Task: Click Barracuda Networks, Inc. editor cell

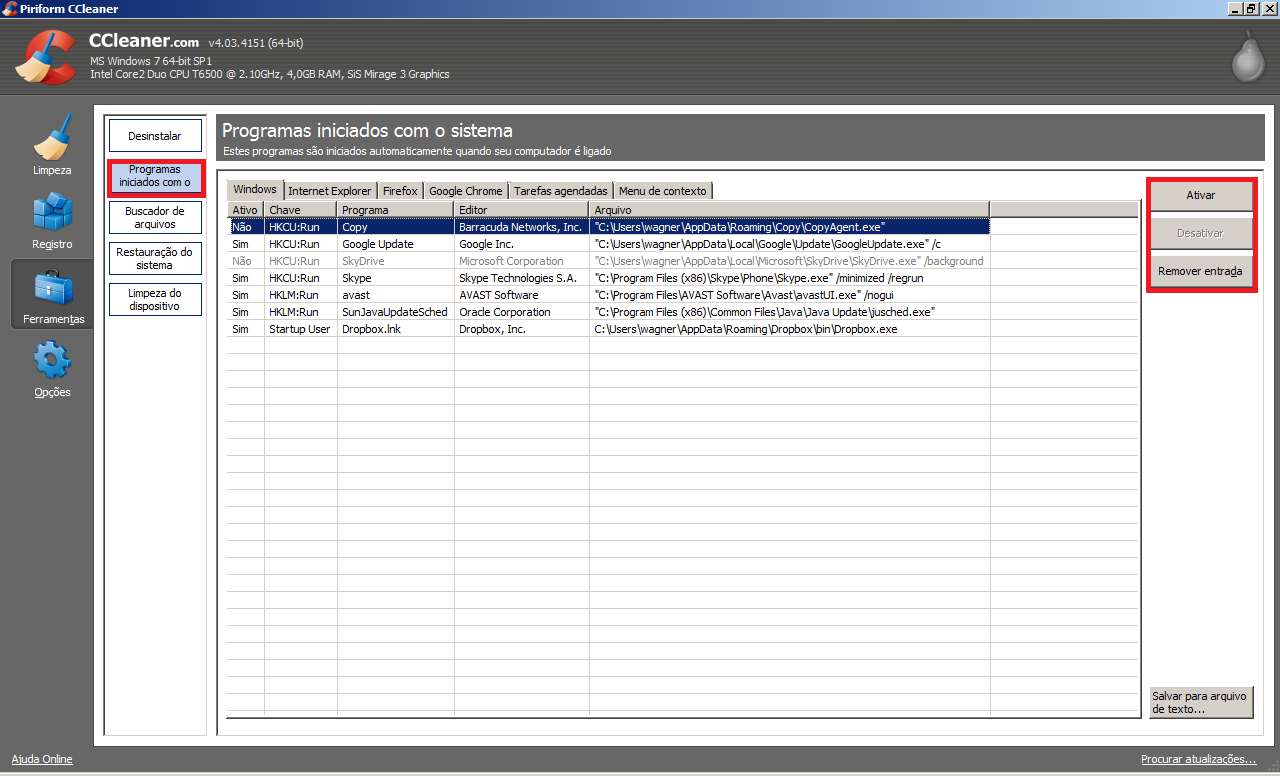Action: (520, 227)
